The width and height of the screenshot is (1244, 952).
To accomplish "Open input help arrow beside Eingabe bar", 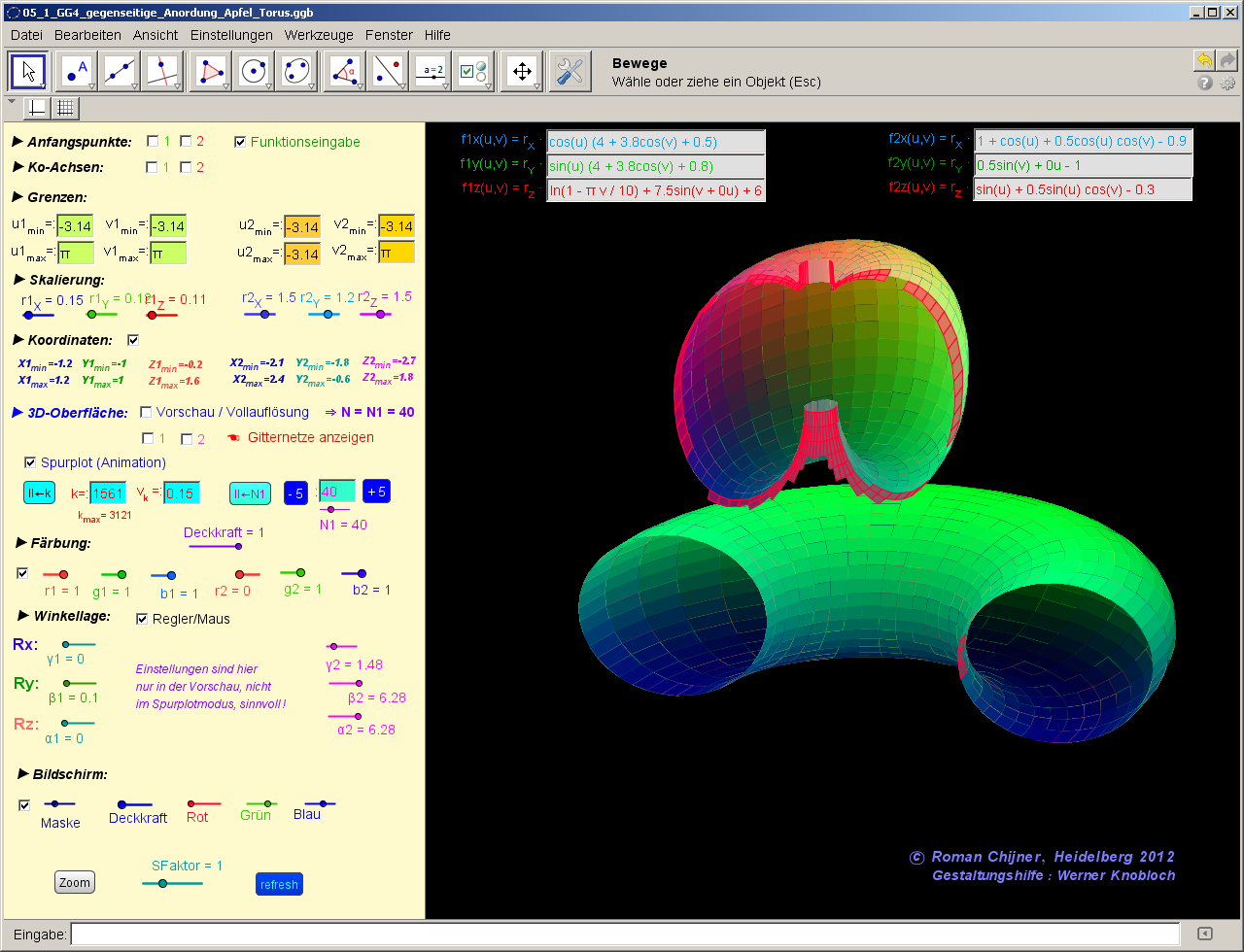I will click(x=1204, y=934).
